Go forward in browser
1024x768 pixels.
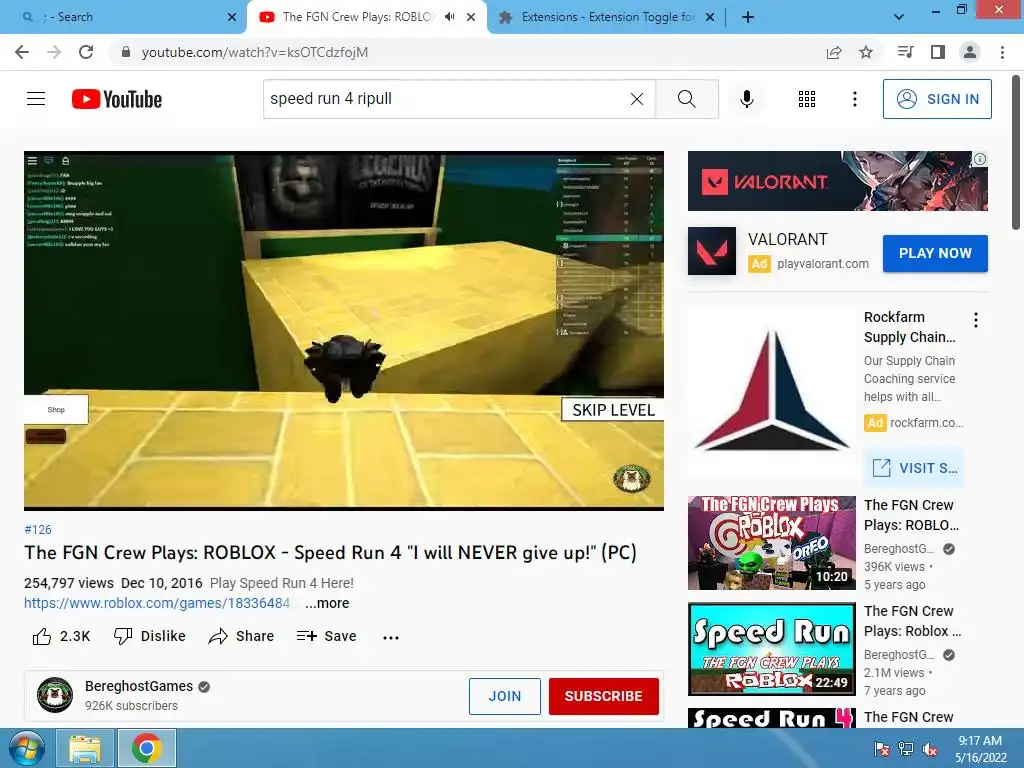pos(54,52)
